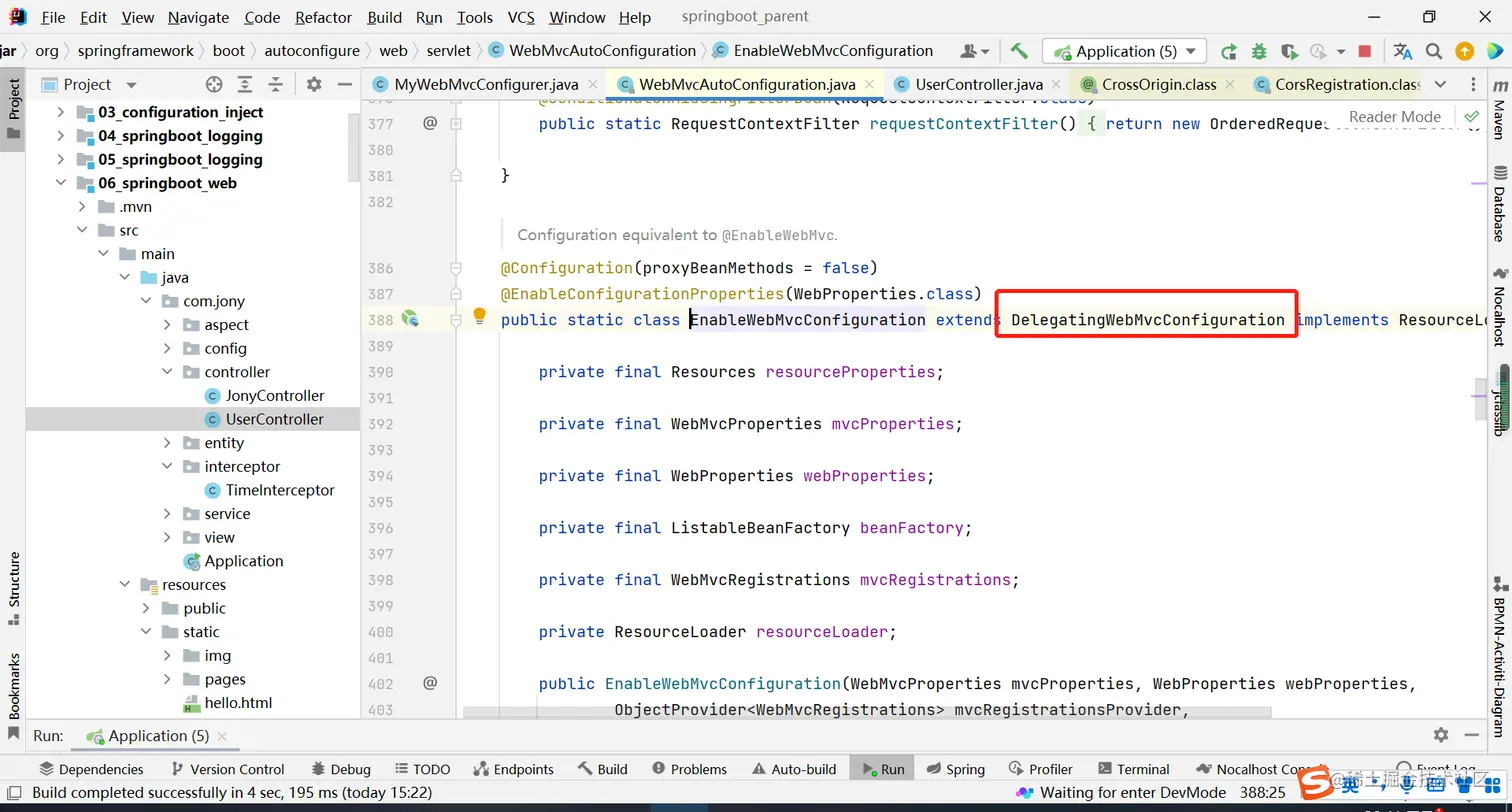Click the Spring bean gutter icon on line 388
The width and height of the screenshot is (1512, 812).
point(410,319)
